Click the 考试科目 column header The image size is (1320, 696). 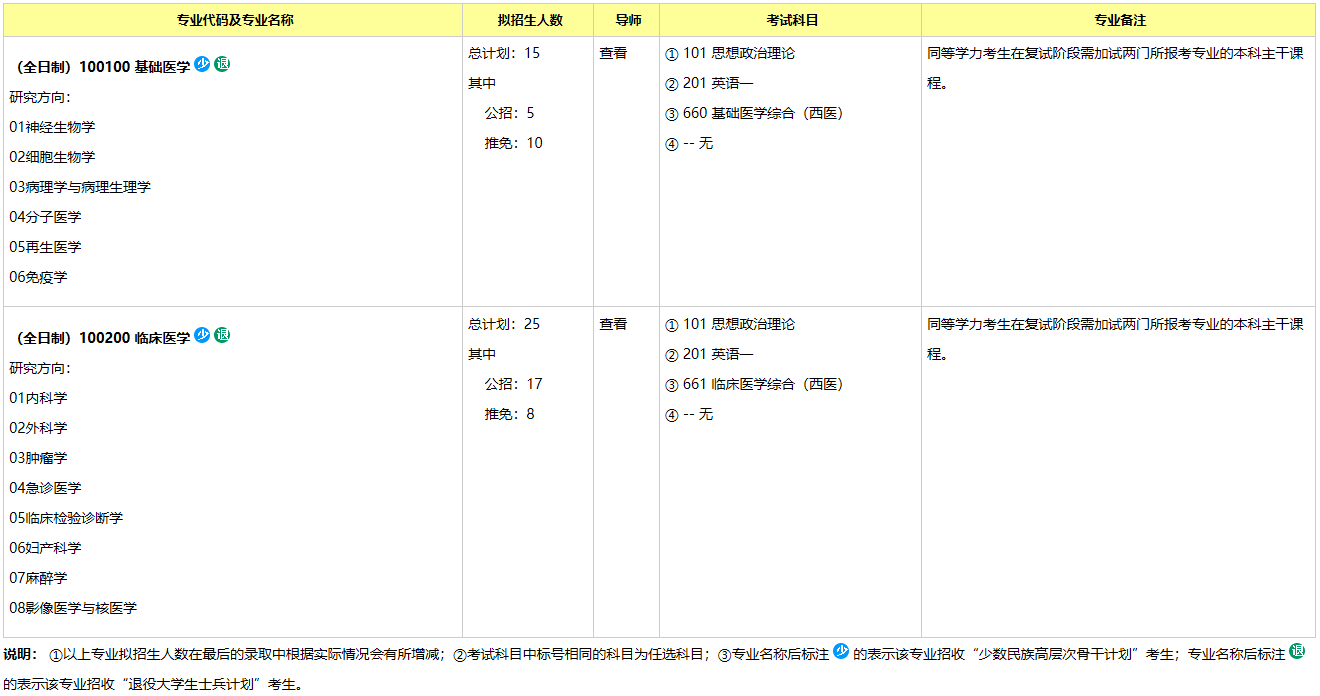(792, 20)
